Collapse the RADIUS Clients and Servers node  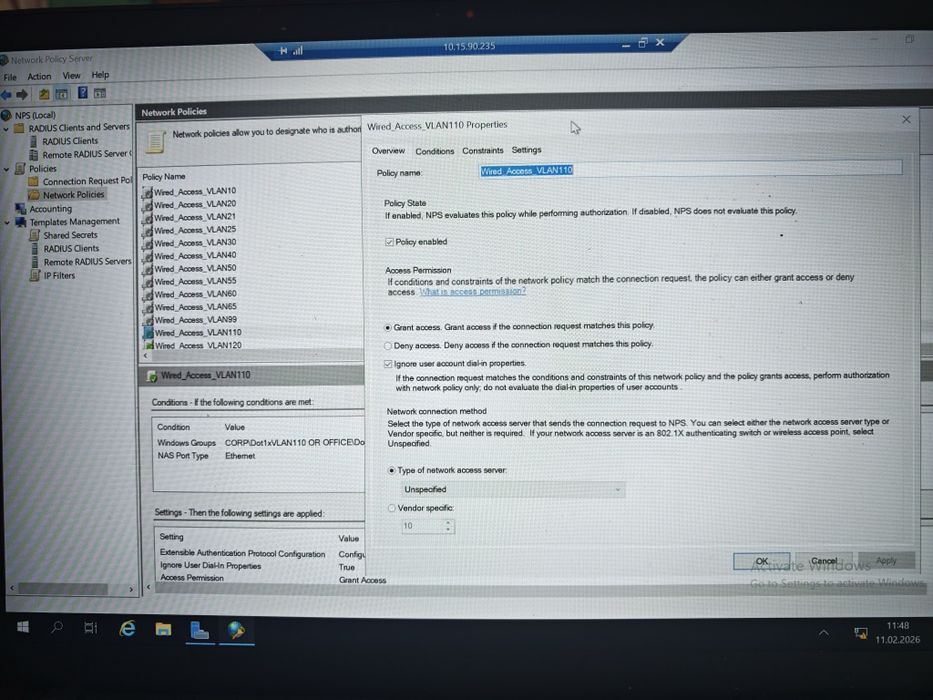click(6, 129)
